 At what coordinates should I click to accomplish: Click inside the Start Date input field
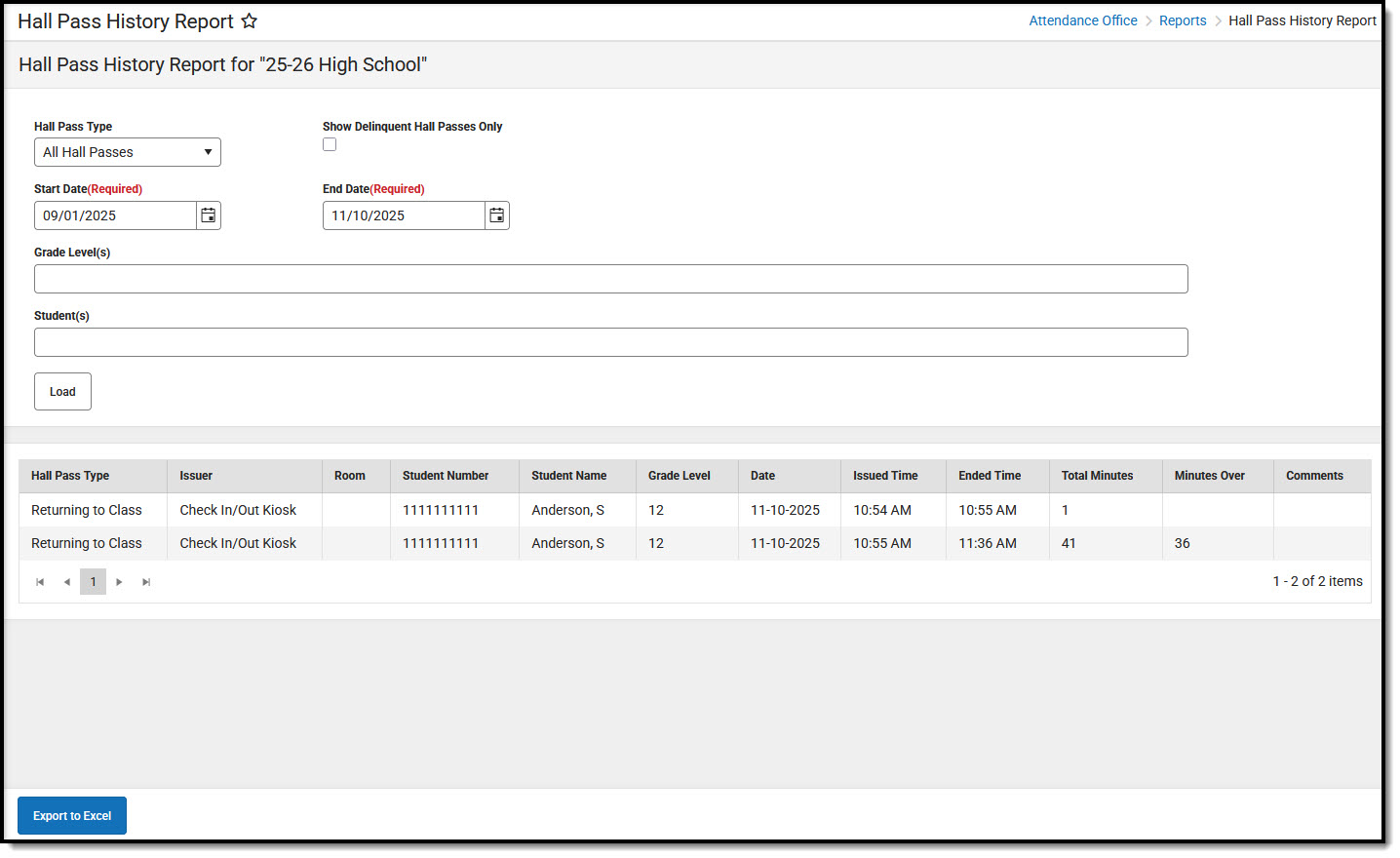point(114,214)
